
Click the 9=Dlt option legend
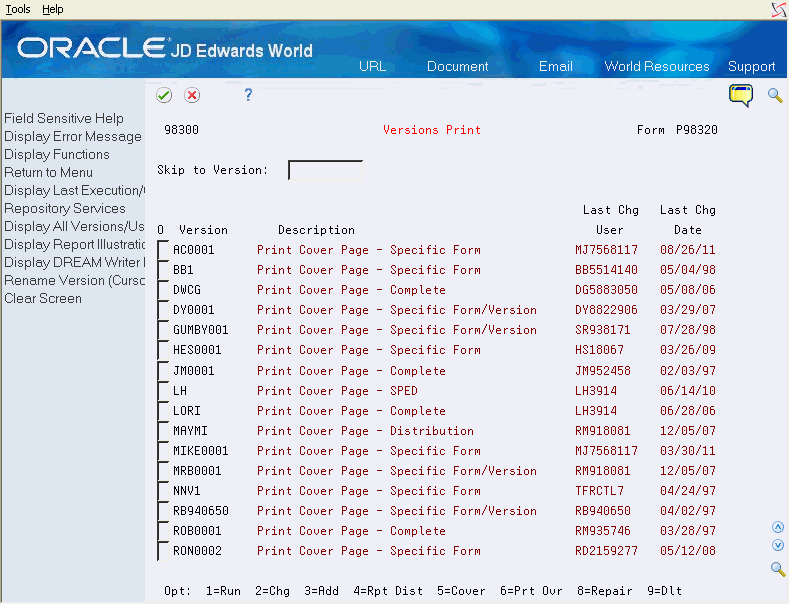(x=664, y=591)
